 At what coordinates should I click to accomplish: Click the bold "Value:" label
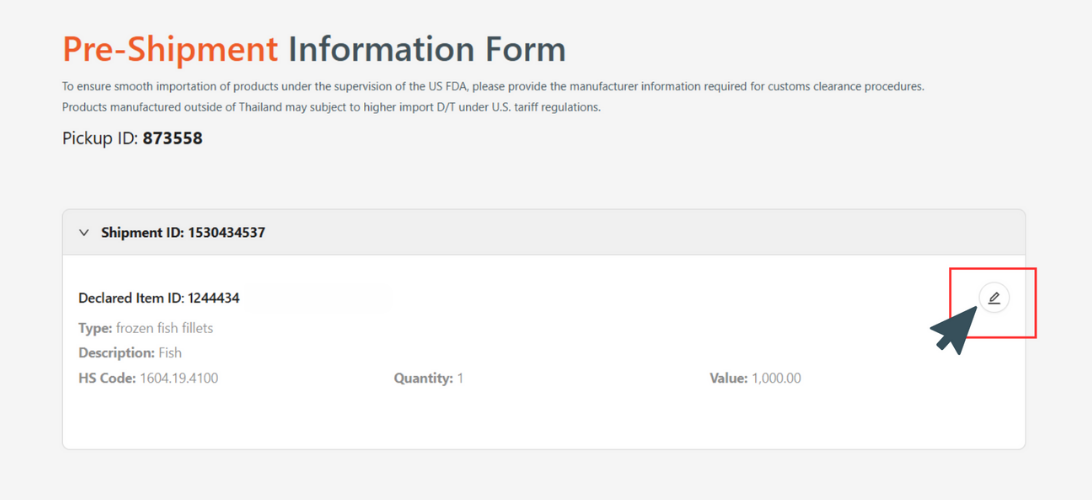click(x=728, y=378)
